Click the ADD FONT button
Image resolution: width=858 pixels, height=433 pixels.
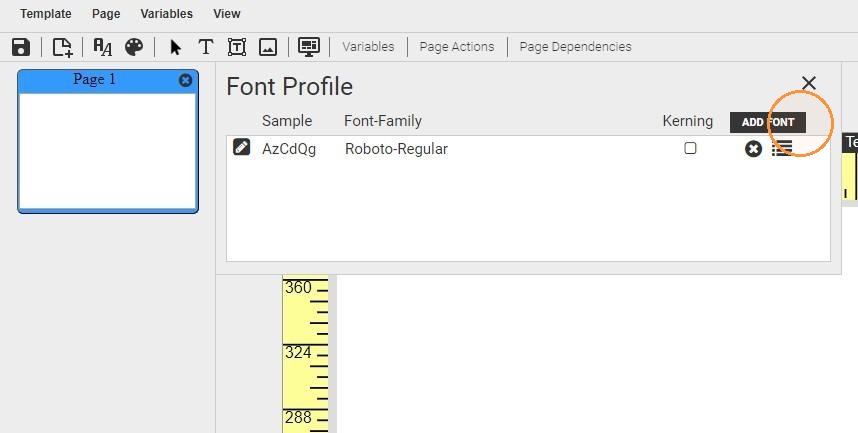[x=768, y=122]
